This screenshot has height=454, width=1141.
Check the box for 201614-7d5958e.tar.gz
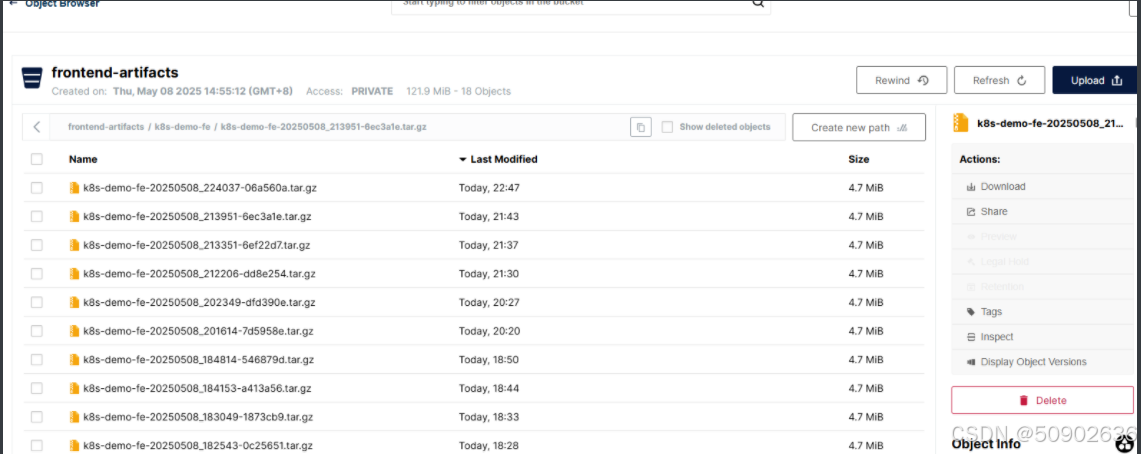[x=36, y=331]
